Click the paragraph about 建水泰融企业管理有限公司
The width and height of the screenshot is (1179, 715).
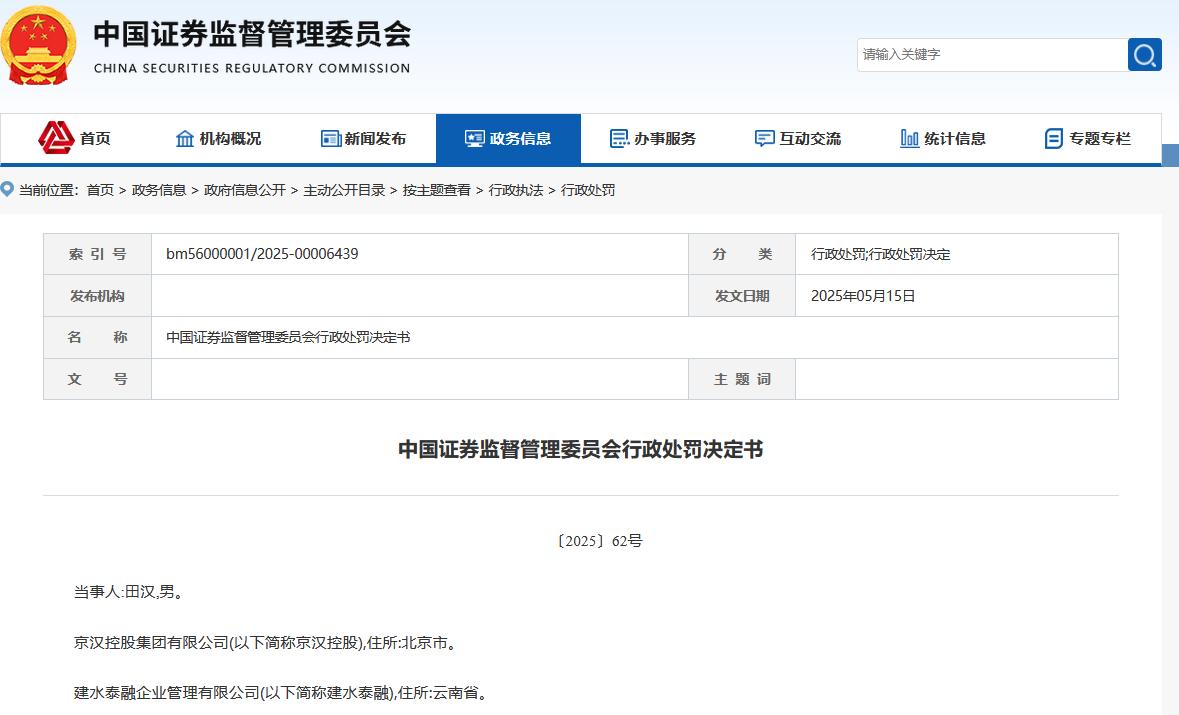tap(281, 692)
